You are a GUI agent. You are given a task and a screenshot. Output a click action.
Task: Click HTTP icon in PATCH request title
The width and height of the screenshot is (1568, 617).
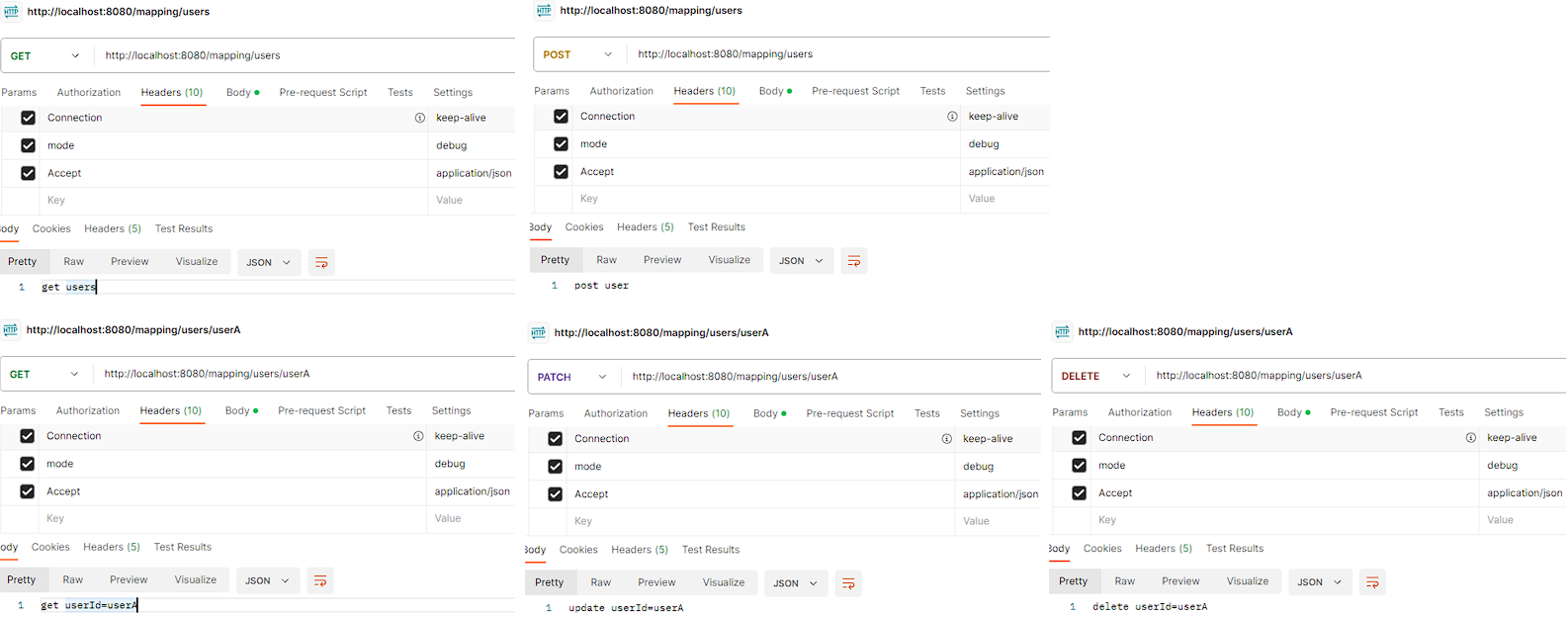[x=538, y=333]
